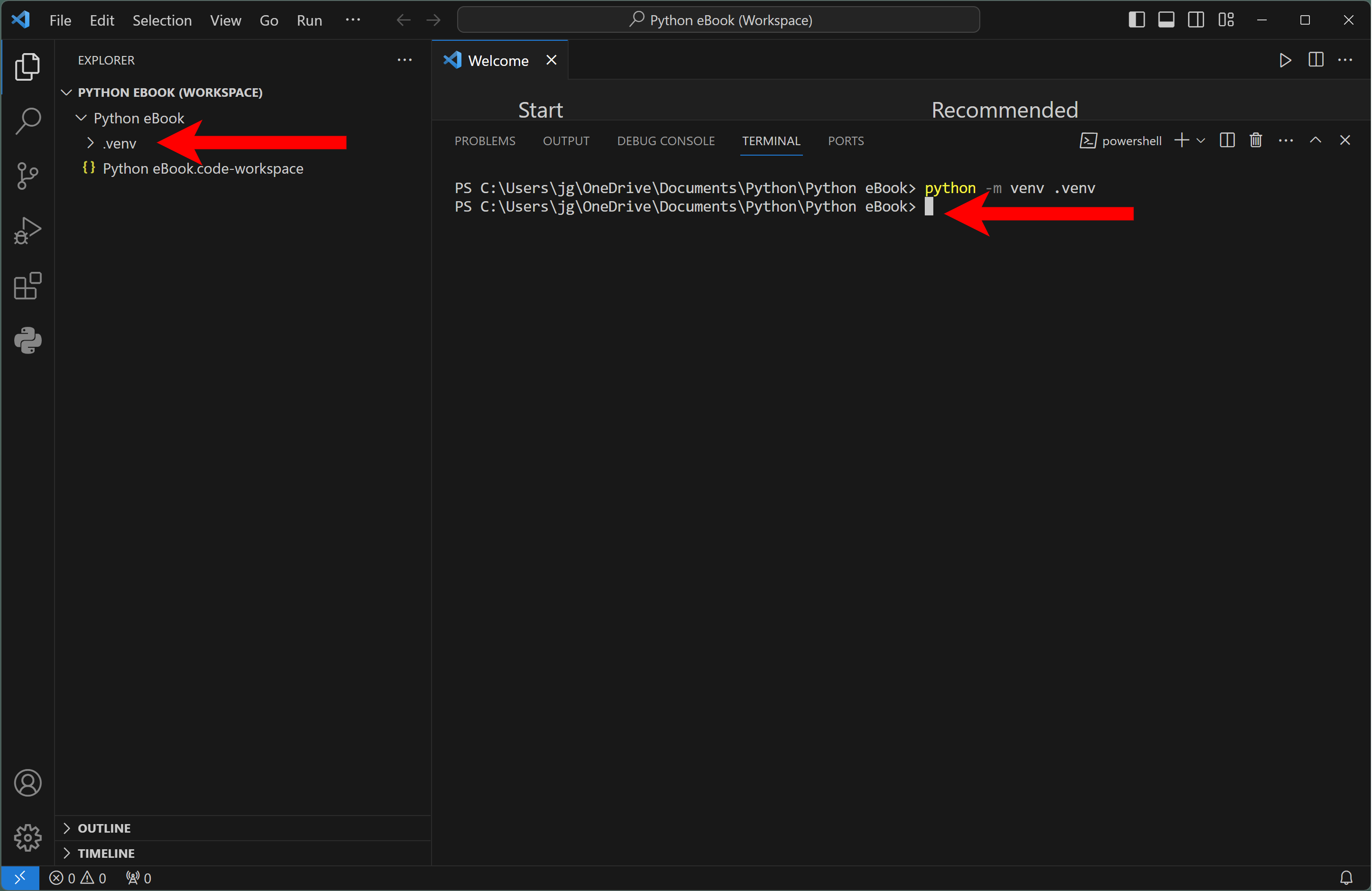Create a new terminal with plus icon

(x=1181, y=140)
